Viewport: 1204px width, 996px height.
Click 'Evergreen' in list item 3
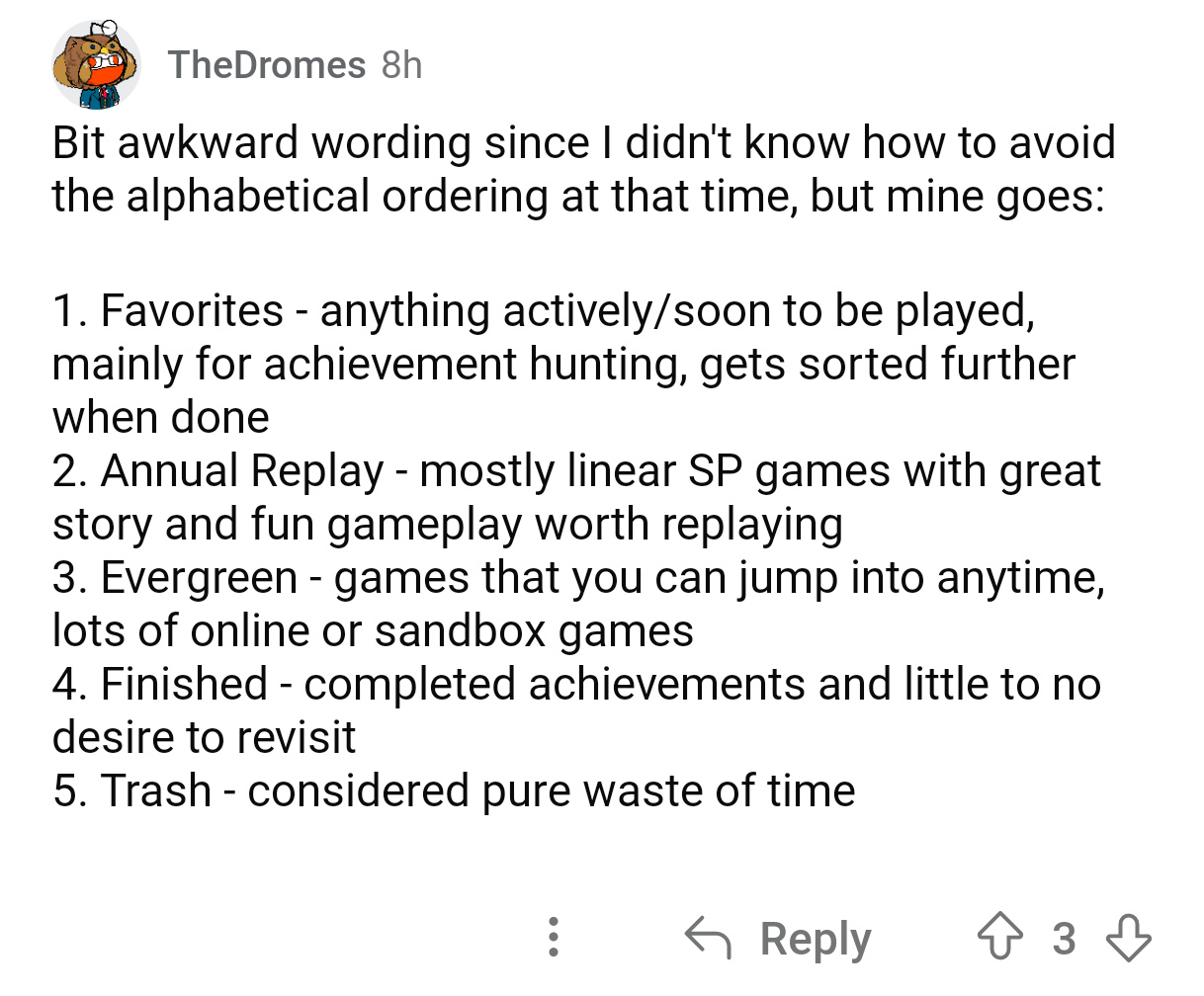pyautogui.click(x=199, y=578)
